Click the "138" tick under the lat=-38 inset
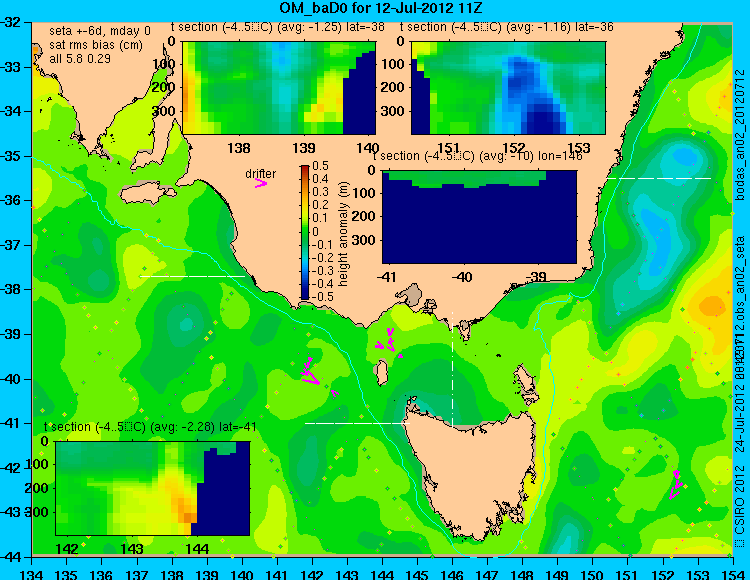The image size is (750, 580). pos(239,148)
